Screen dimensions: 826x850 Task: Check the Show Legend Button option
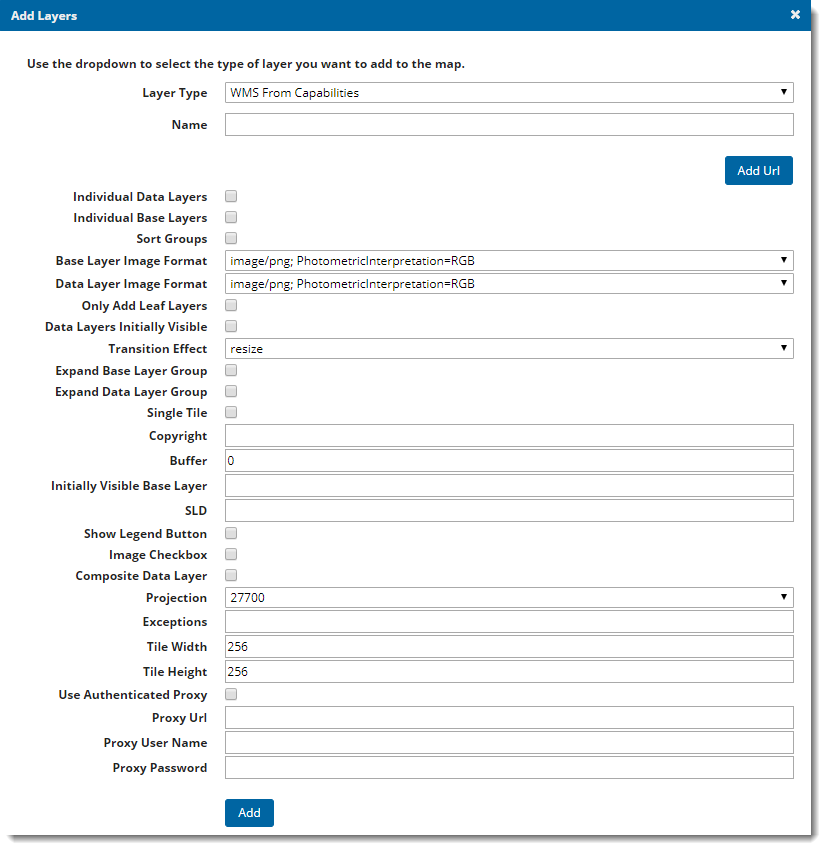coord(231,533)
